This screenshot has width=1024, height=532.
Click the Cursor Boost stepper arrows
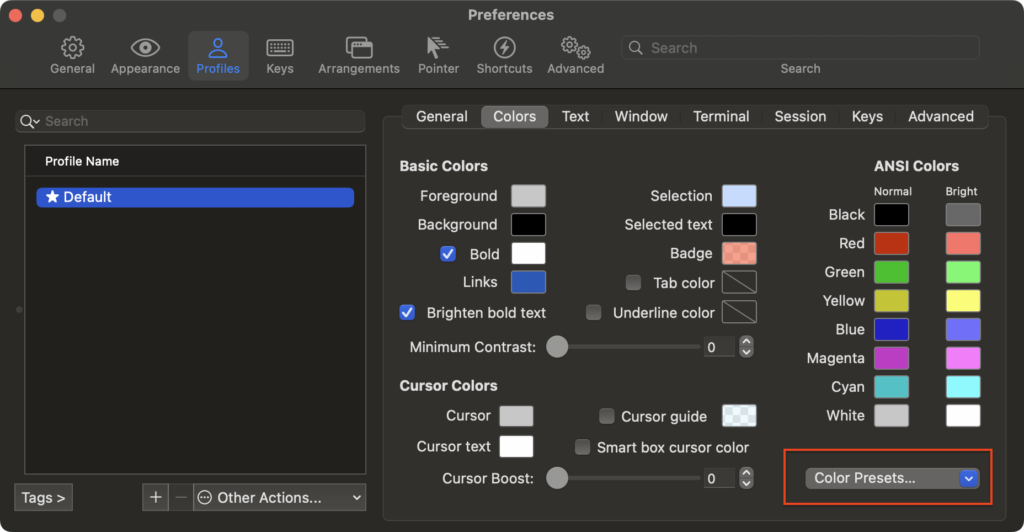coord(746,478)
